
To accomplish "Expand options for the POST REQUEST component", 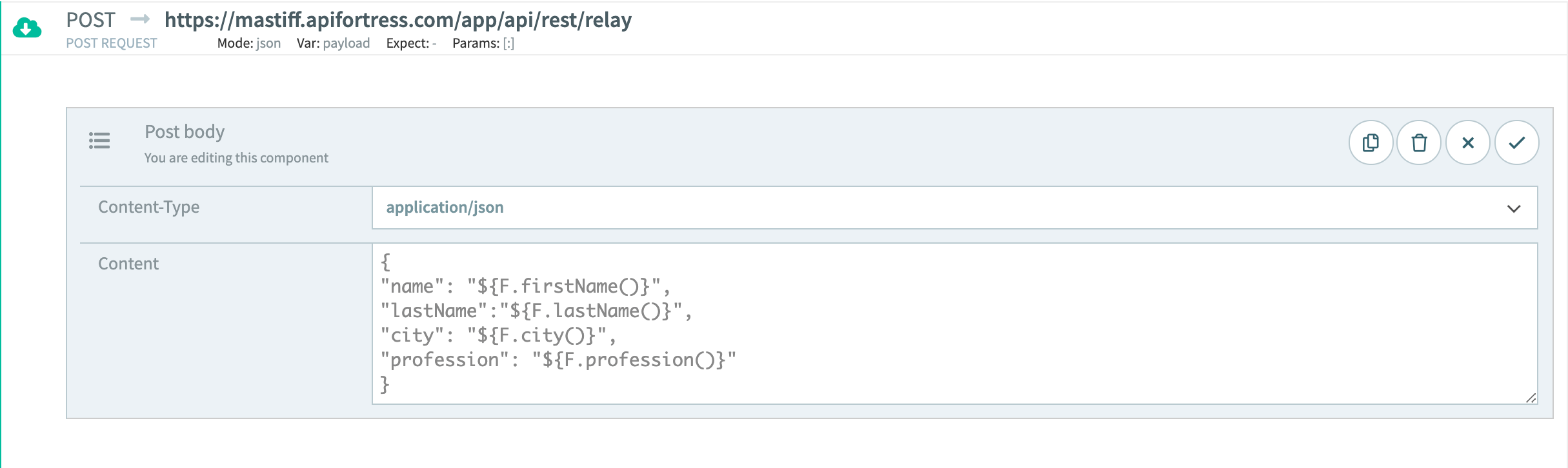I will (111, 43).
